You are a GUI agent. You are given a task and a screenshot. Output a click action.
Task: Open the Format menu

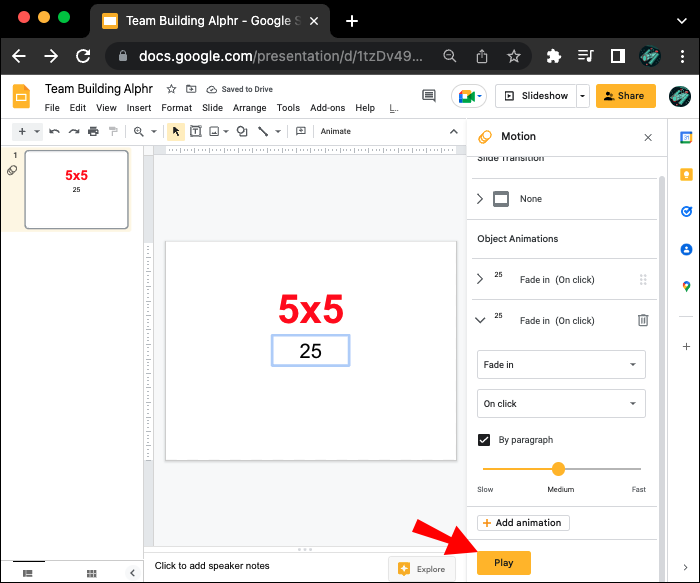tap(176, 108)
